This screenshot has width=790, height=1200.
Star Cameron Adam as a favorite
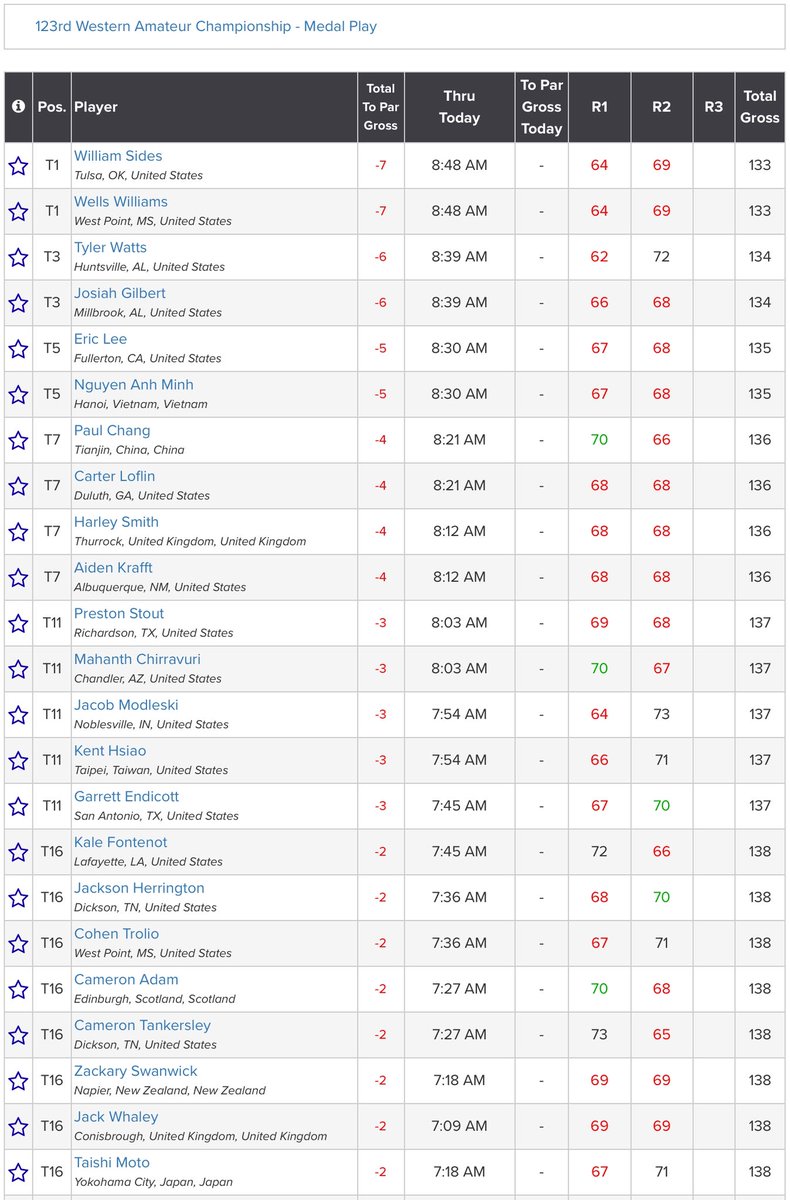click(x=18, y=989)
